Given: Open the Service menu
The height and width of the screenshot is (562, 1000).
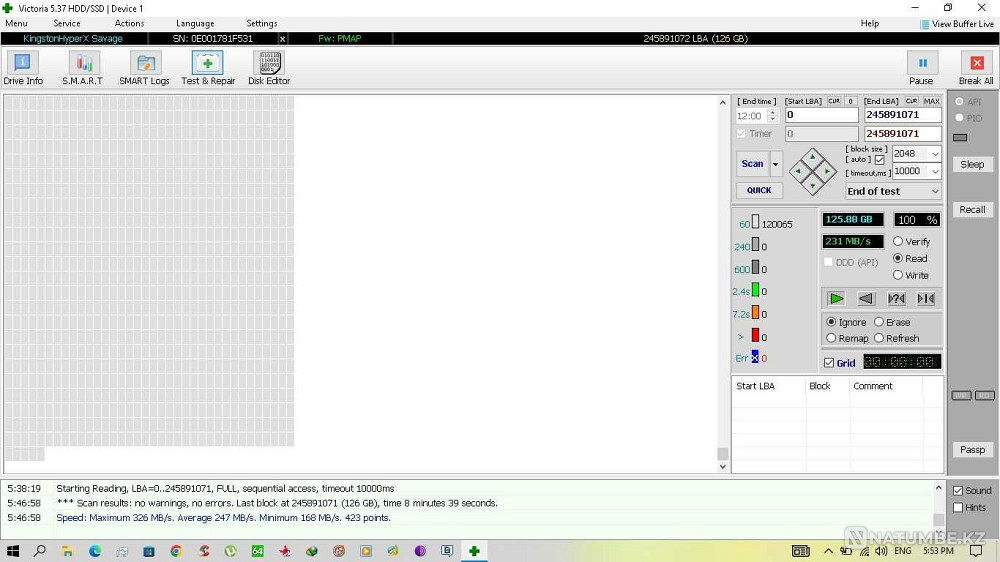Looking at the screenshot, I should click(x=67, y=23).
